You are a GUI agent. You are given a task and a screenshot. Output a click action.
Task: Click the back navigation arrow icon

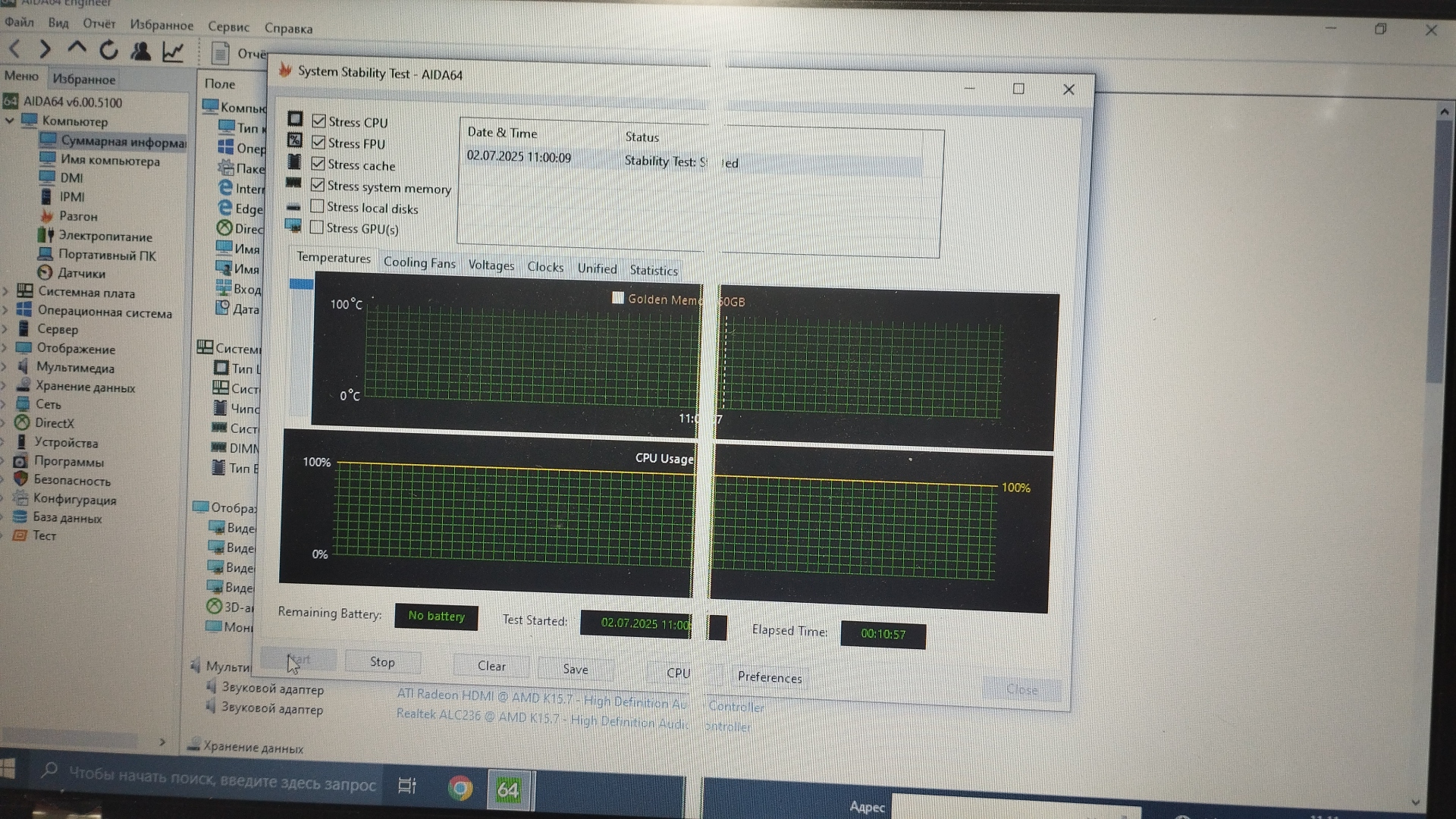14,49
